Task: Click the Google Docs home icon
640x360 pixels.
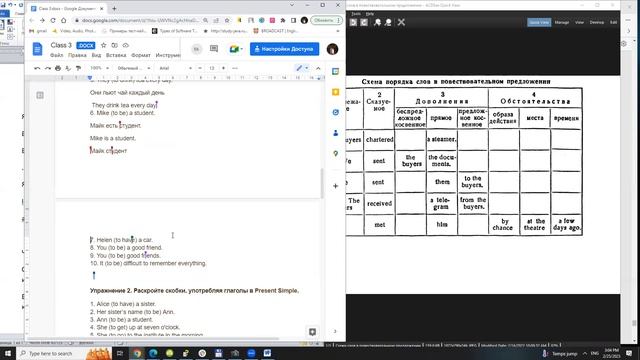Action: (x=37, y=49)
